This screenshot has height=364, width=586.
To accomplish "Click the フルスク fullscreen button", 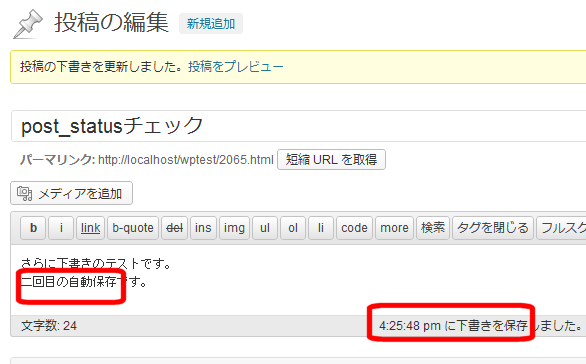I will 561,228.
